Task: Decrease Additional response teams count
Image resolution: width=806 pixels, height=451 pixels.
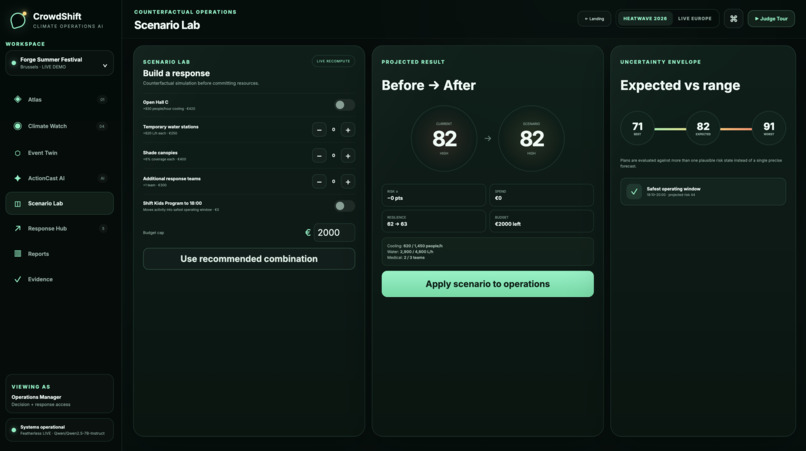Action: 319,182
